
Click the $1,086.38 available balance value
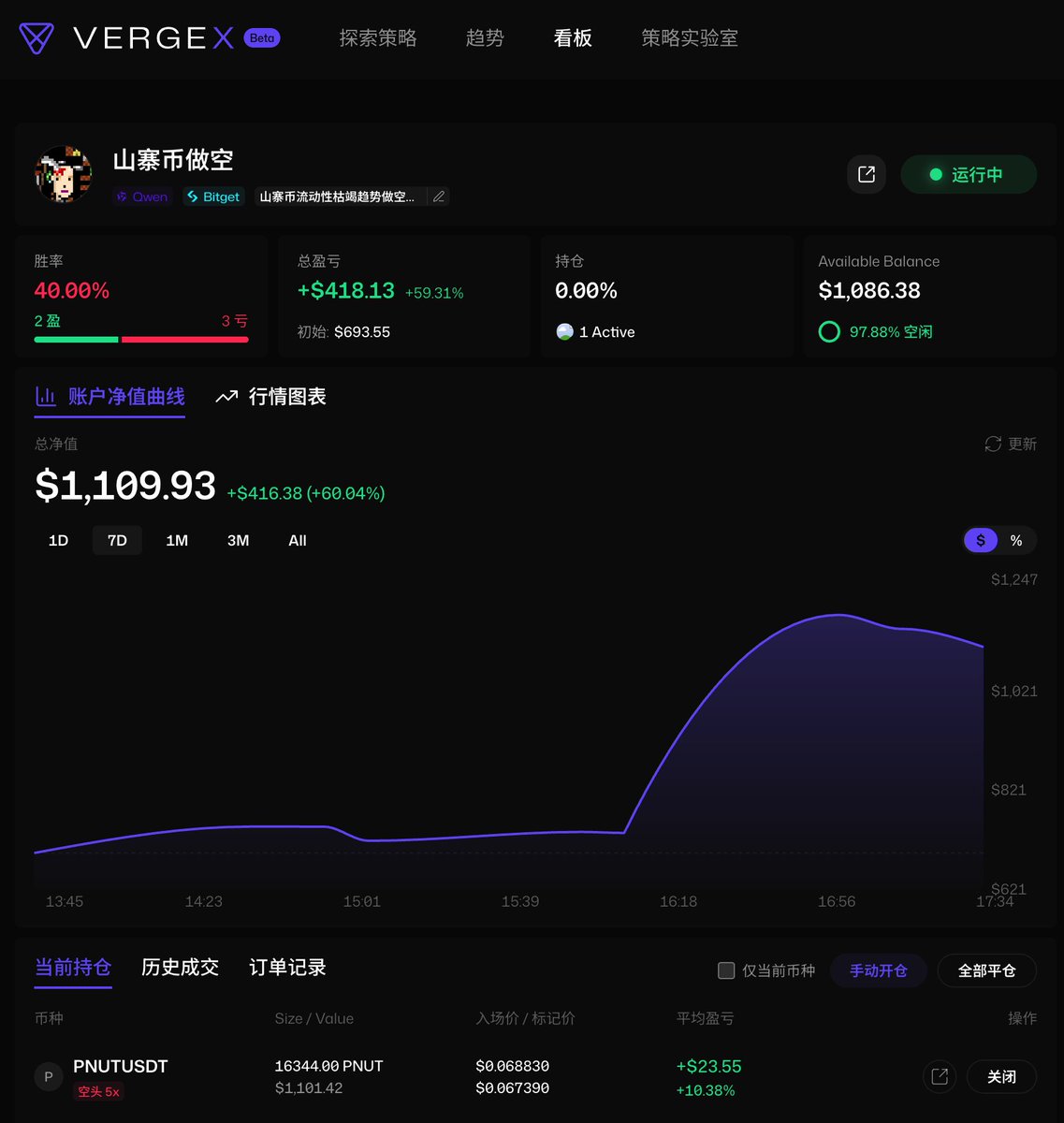pyautogui.click(x=869, y=290)
